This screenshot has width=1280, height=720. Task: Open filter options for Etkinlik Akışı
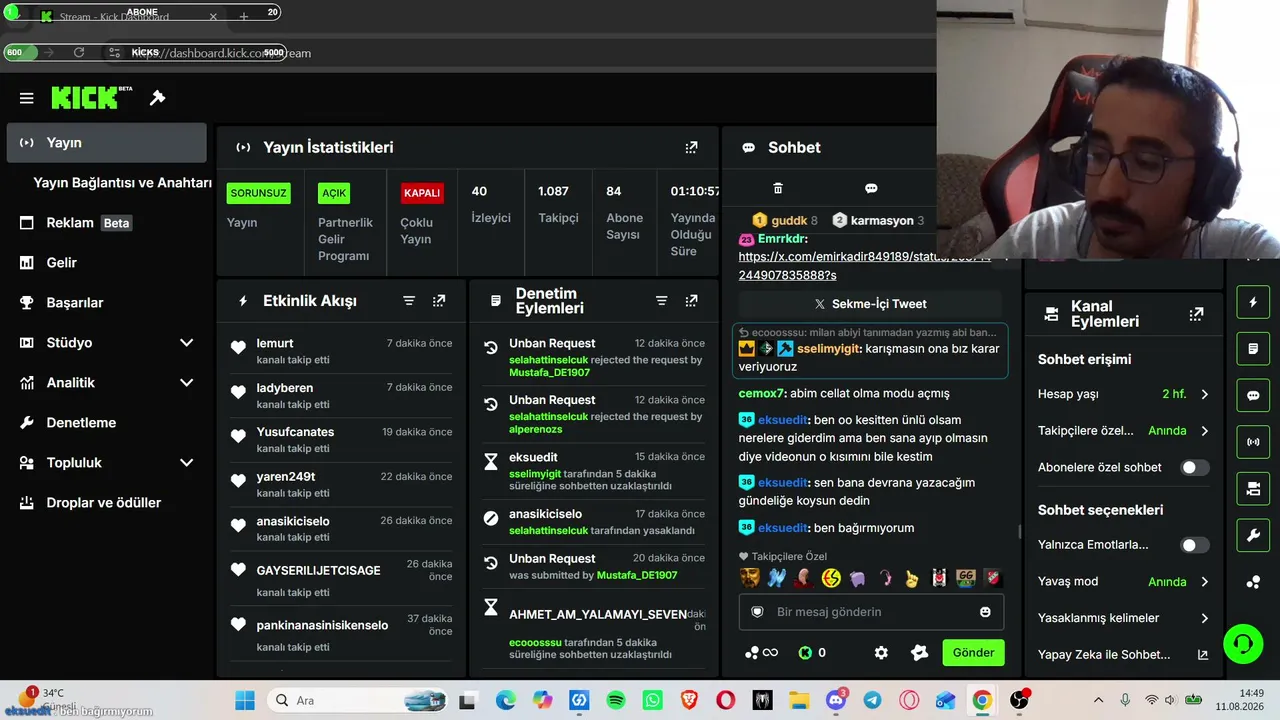click(x=409, y=301)
